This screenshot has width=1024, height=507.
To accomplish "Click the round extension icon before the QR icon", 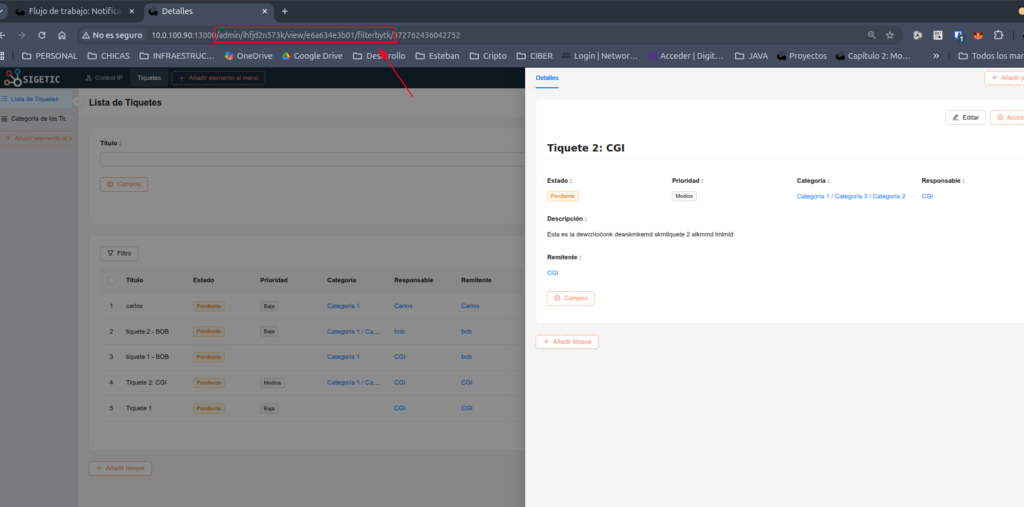I will pyautogui.click(x=918, y=35).
